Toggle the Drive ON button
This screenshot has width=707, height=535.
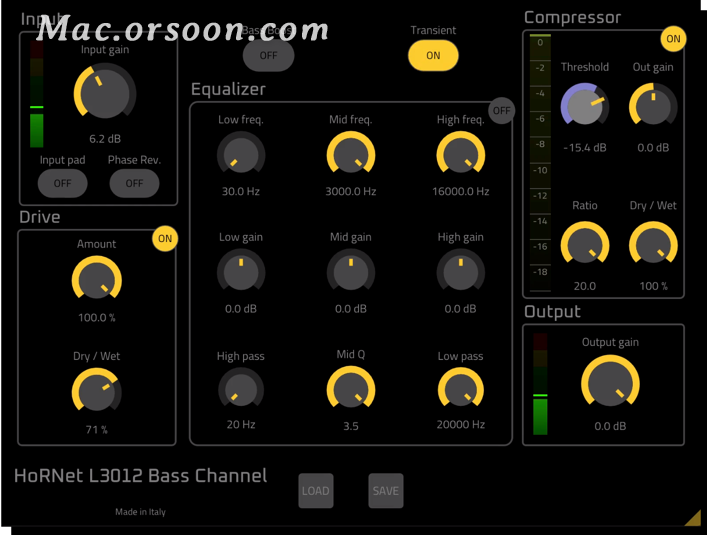[x=165, y=238]
